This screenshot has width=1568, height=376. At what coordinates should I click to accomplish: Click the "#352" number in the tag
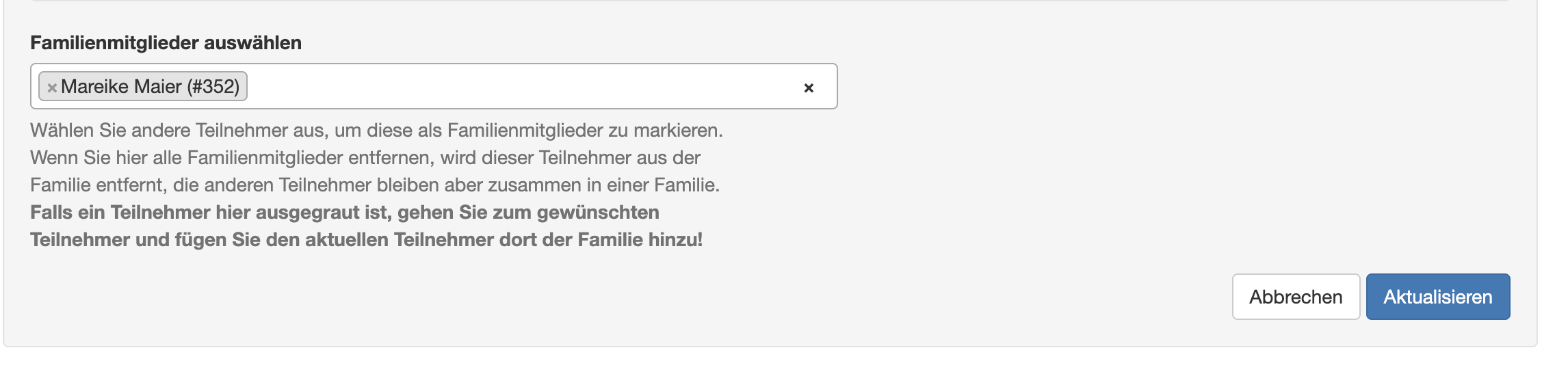pyautogui.click(x=213, y=87)
